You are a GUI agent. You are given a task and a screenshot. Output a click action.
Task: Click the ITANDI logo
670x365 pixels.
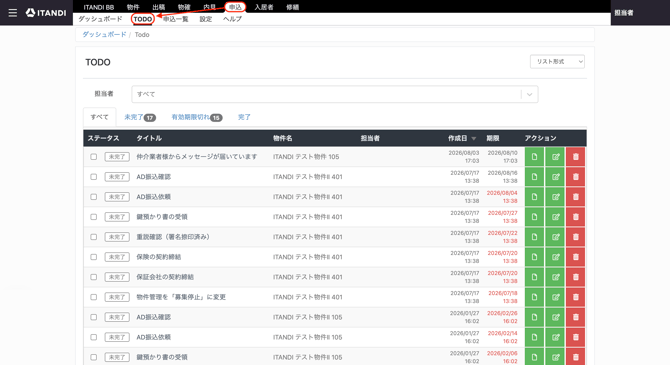(x=46, y=13)
